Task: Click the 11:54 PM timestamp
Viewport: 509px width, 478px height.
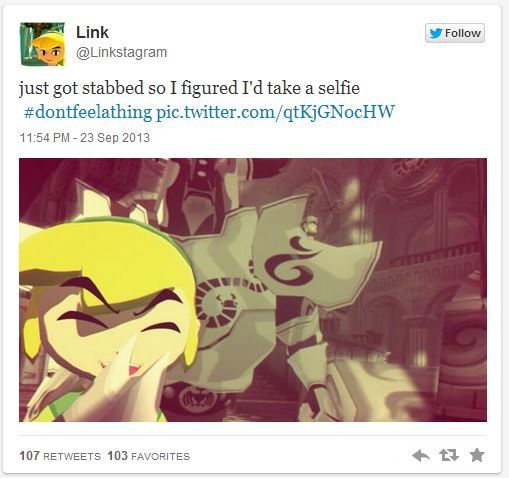Action: coord(45,138)
